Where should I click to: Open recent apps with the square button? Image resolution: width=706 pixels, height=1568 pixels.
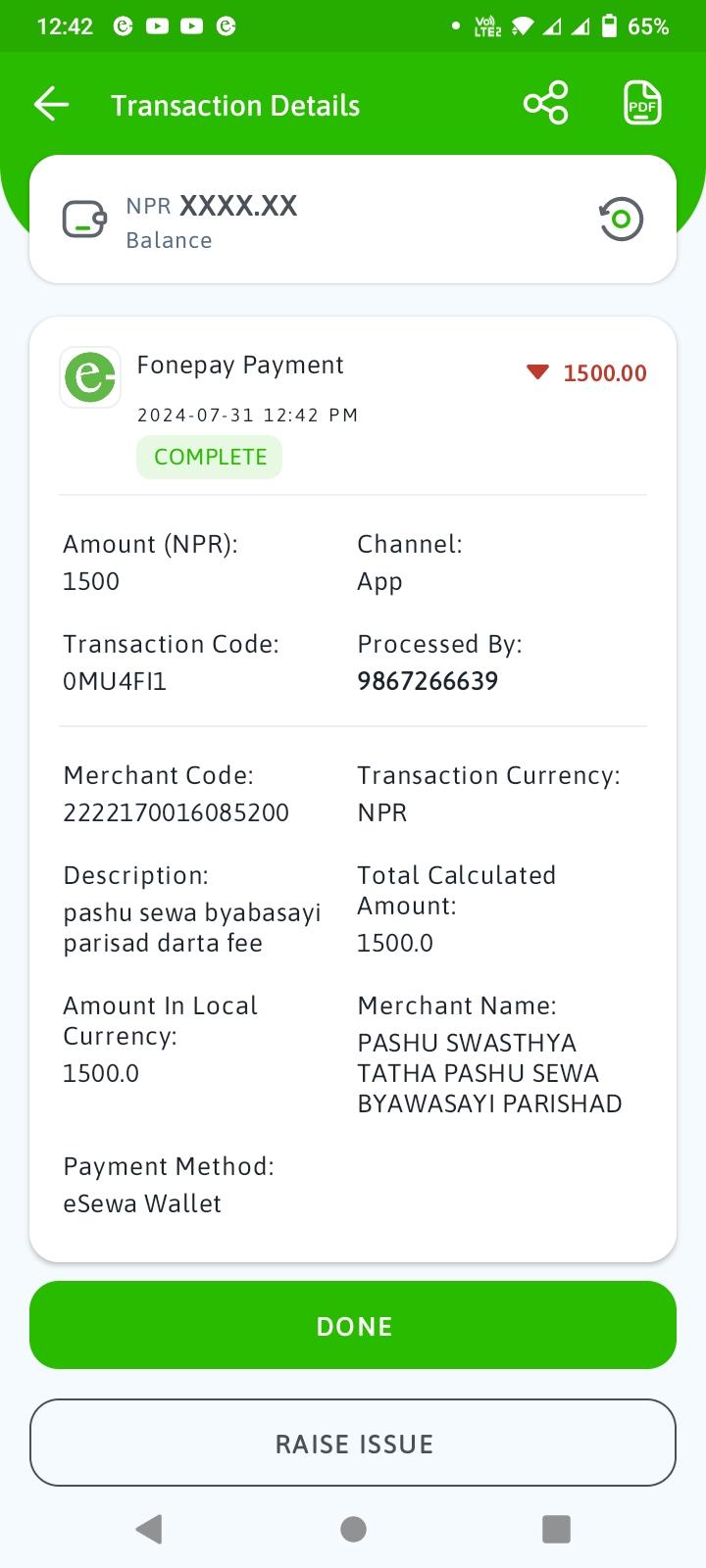point(556,1529)
